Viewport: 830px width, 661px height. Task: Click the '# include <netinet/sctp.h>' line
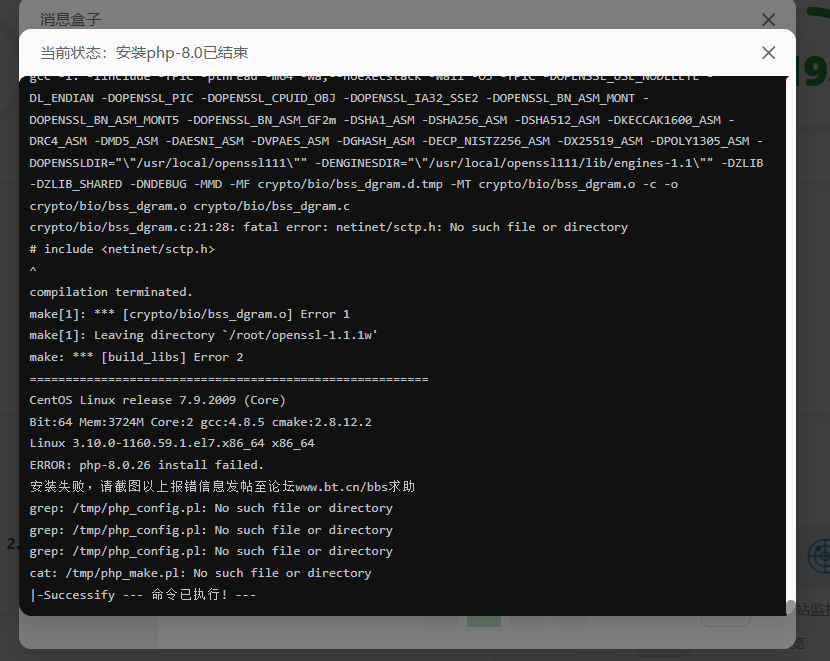[122, 249]
